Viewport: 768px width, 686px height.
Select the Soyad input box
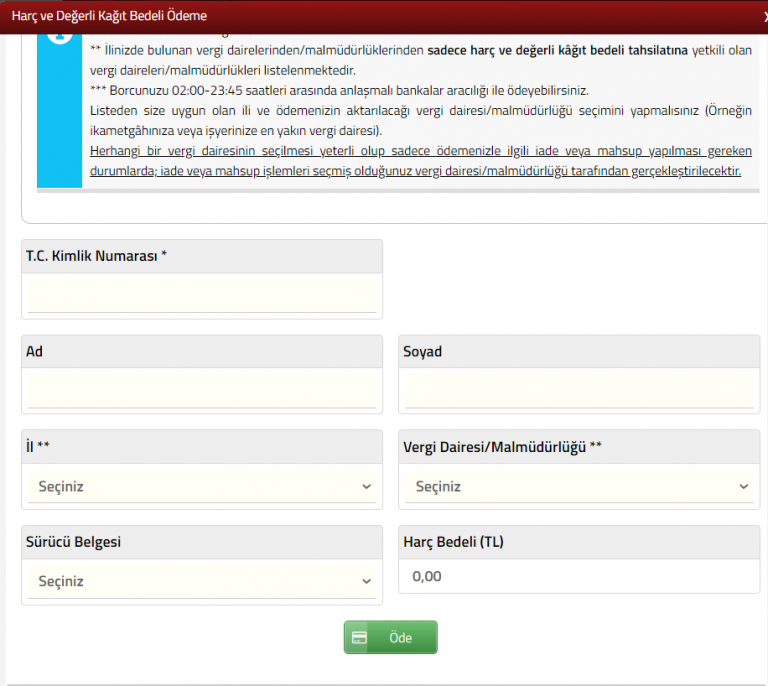click(x=578, y=389)
